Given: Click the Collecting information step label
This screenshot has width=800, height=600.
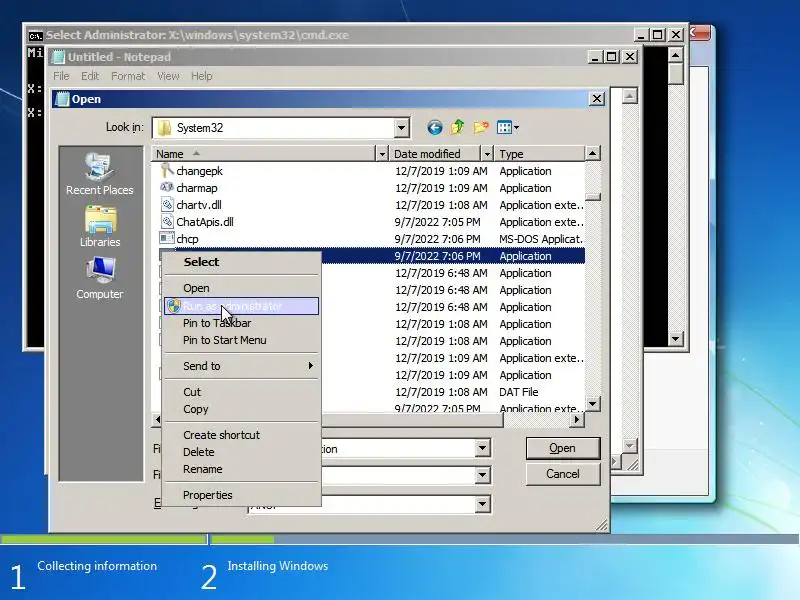Looking at the screenshot, I should click(97, 566).
